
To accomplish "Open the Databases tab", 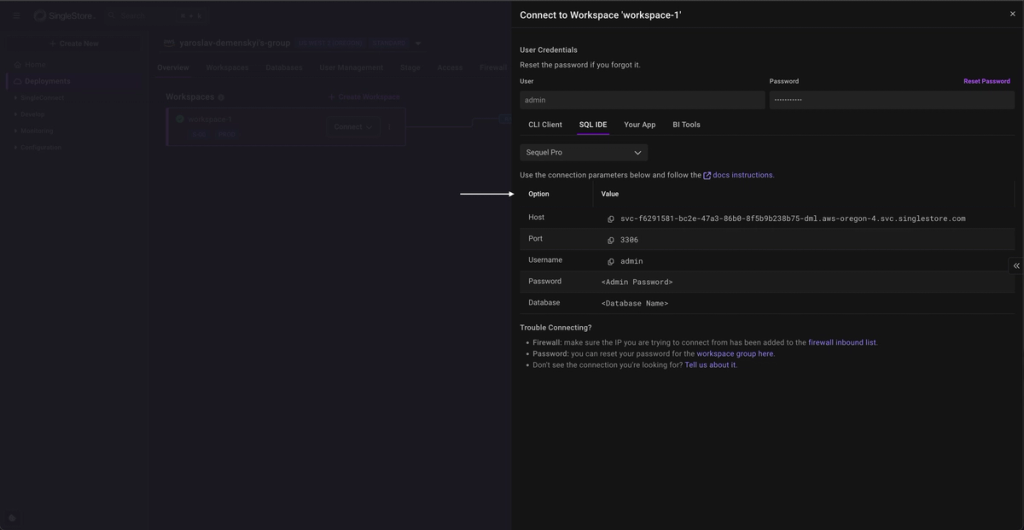I will point(283,67).
